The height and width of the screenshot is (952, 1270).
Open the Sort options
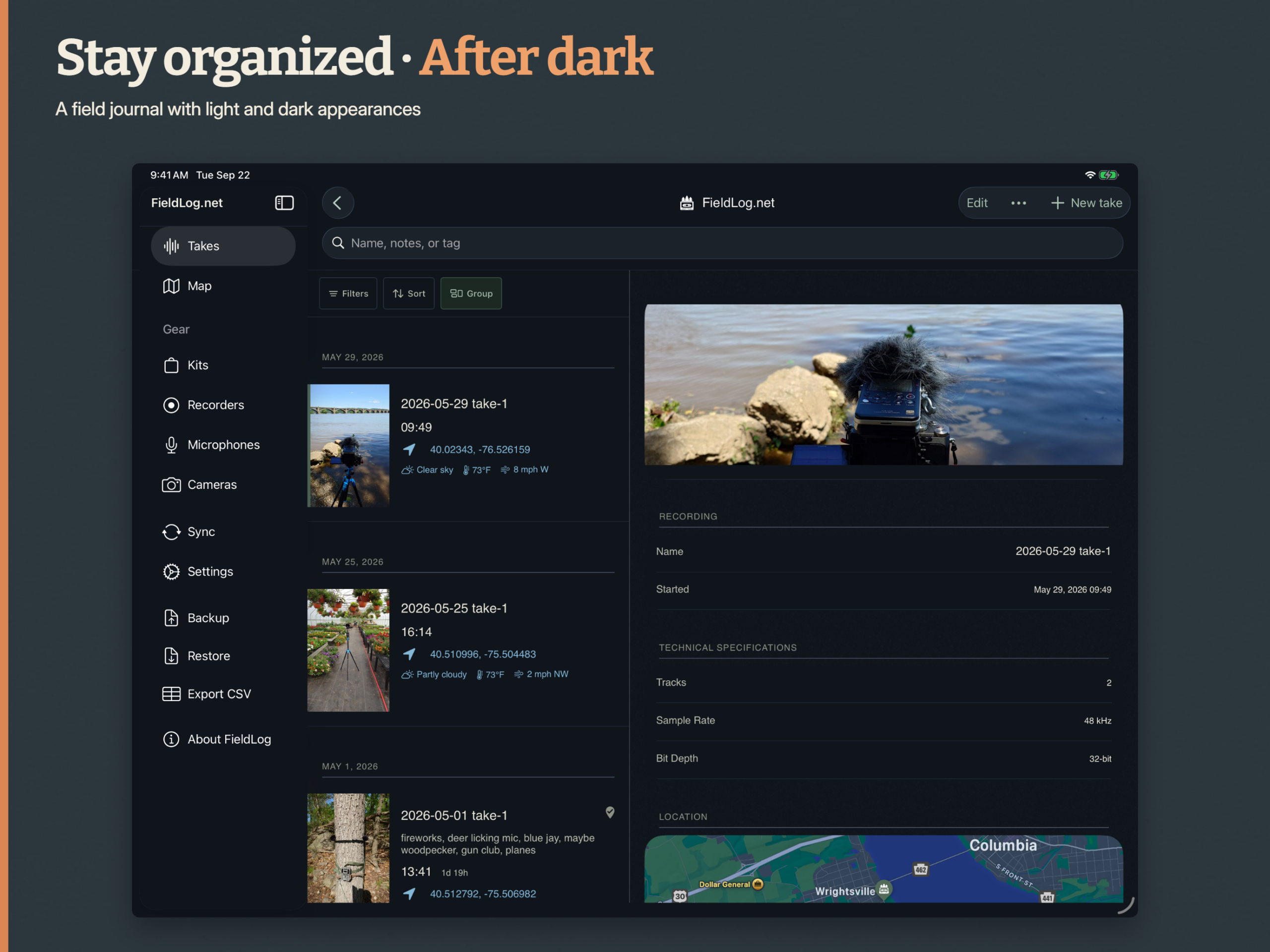click(x=409, y=294)
